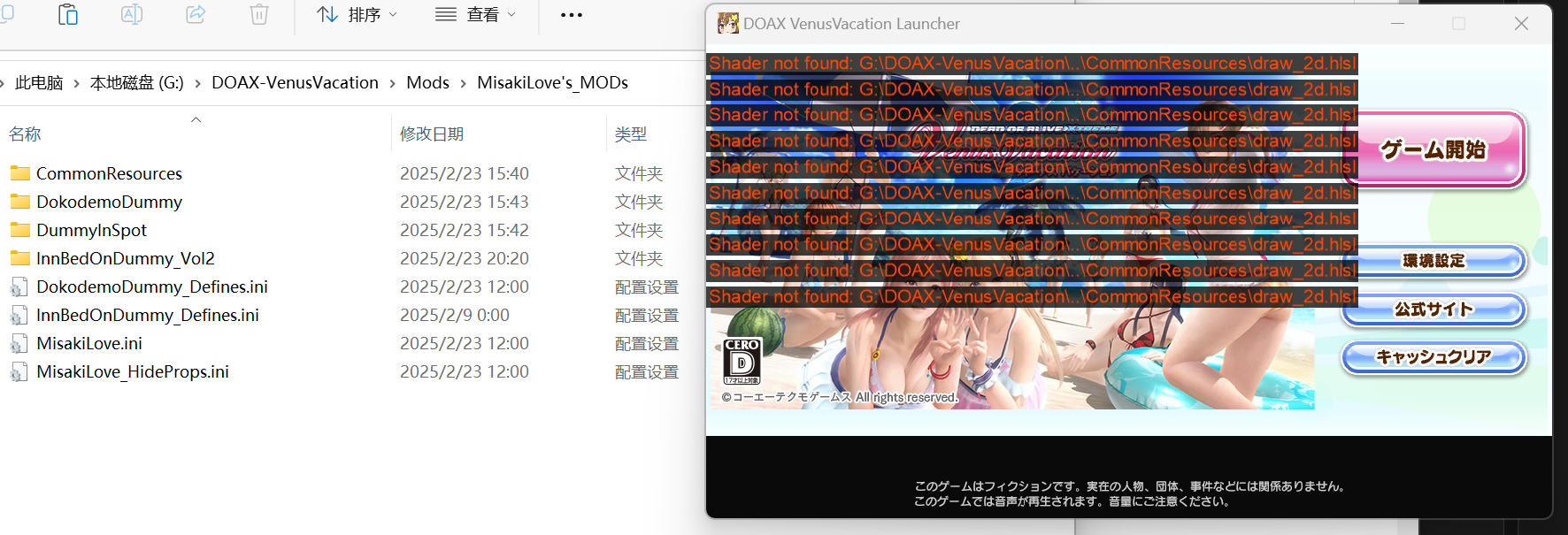Close the DOAX VenusVacation Launcher window
The width and height of the screenshot is (1568, 535).
point(1521,24)
